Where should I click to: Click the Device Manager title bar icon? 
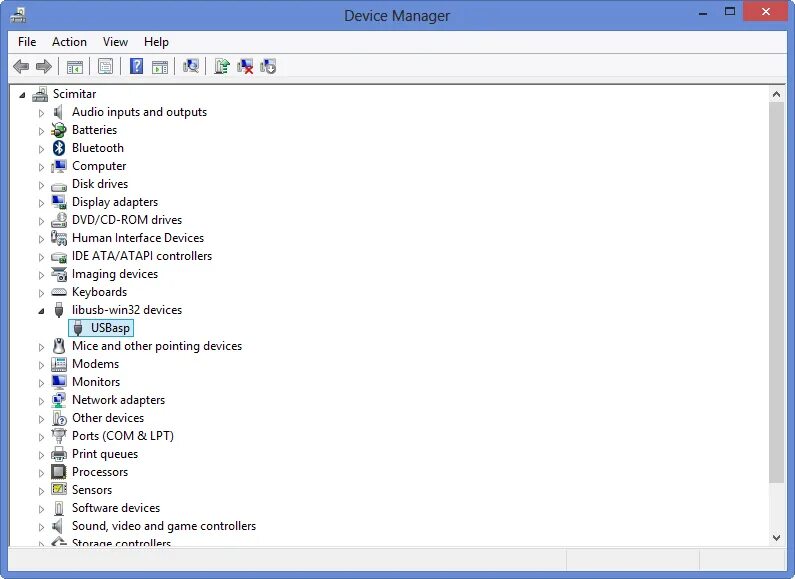(x=18, y=15)
